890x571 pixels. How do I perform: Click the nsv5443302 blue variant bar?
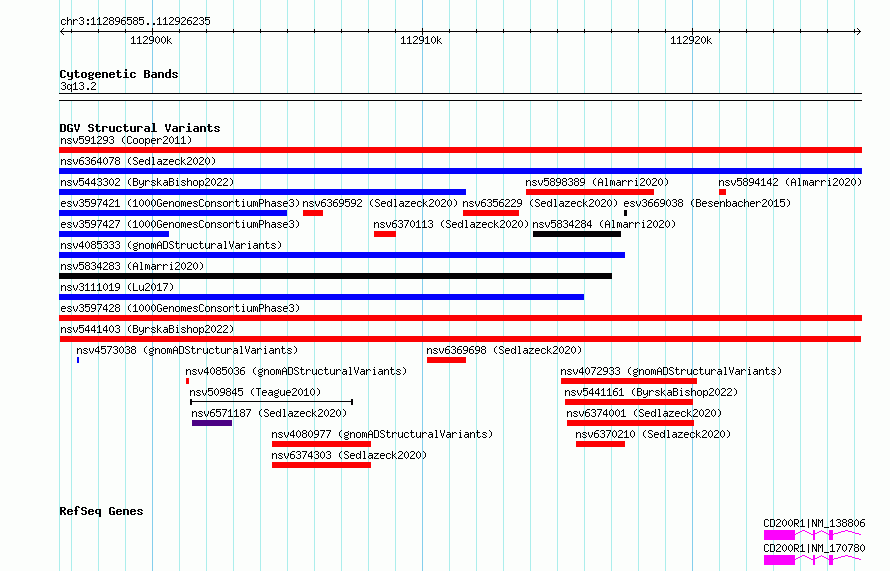click(262, 192)
